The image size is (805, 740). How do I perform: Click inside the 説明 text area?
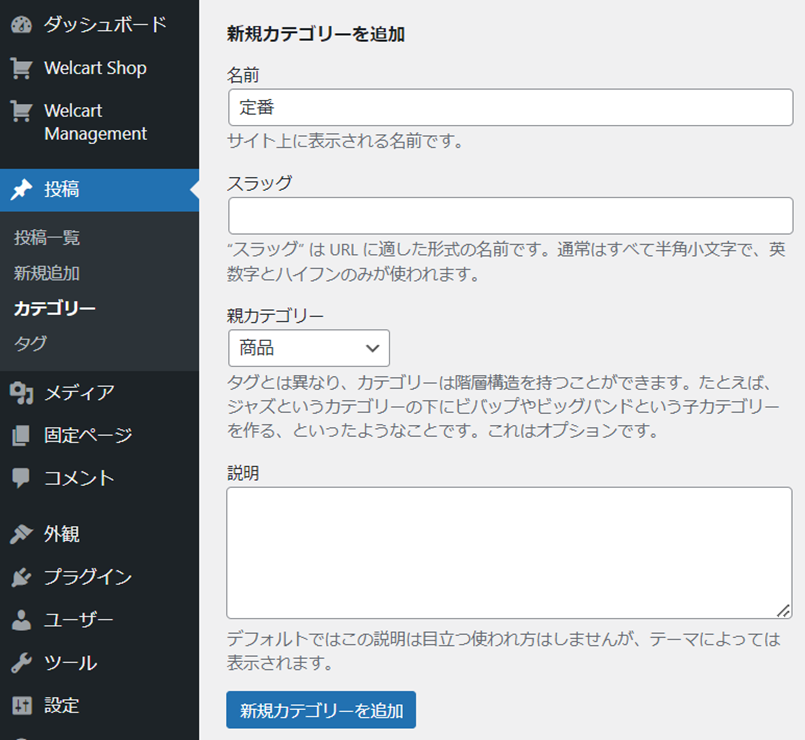(508, 553)
